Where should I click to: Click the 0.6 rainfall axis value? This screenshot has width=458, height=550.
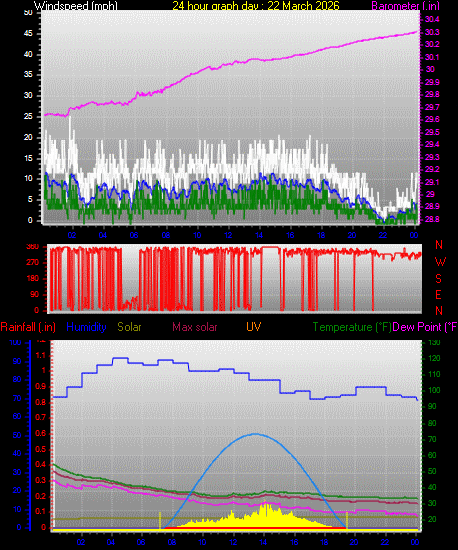pos(41,434)
